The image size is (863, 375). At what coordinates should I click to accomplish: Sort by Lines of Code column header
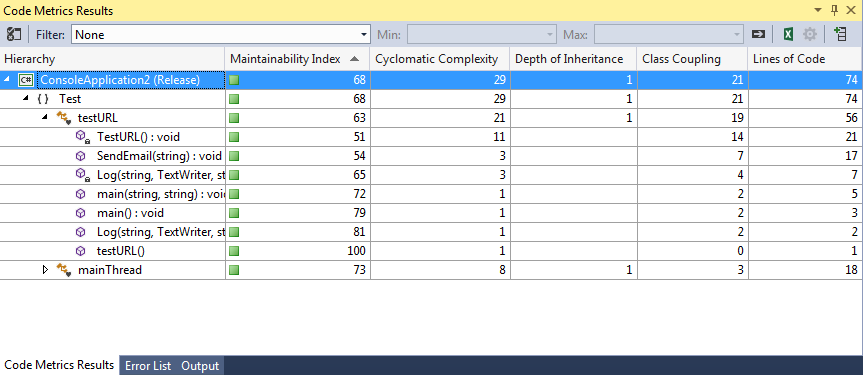pos(805,59)
